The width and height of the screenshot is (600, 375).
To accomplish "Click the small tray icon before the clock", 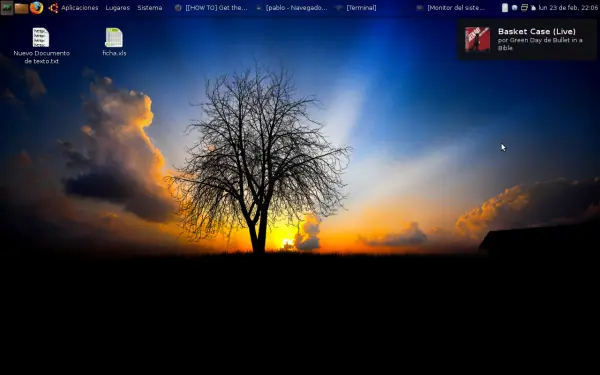I will 533,8.
